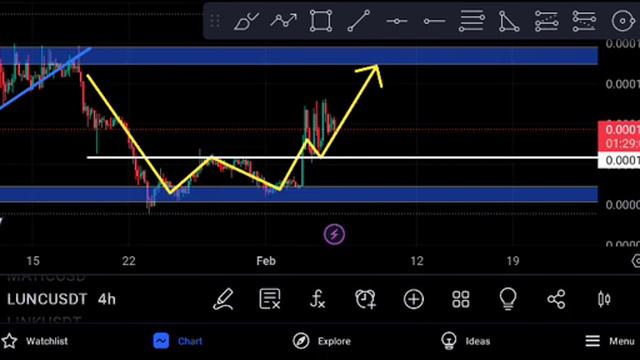Open the LUNCUSDT symbol selector
The height and width of the screenshot is (360, 640).
[47, 299]
